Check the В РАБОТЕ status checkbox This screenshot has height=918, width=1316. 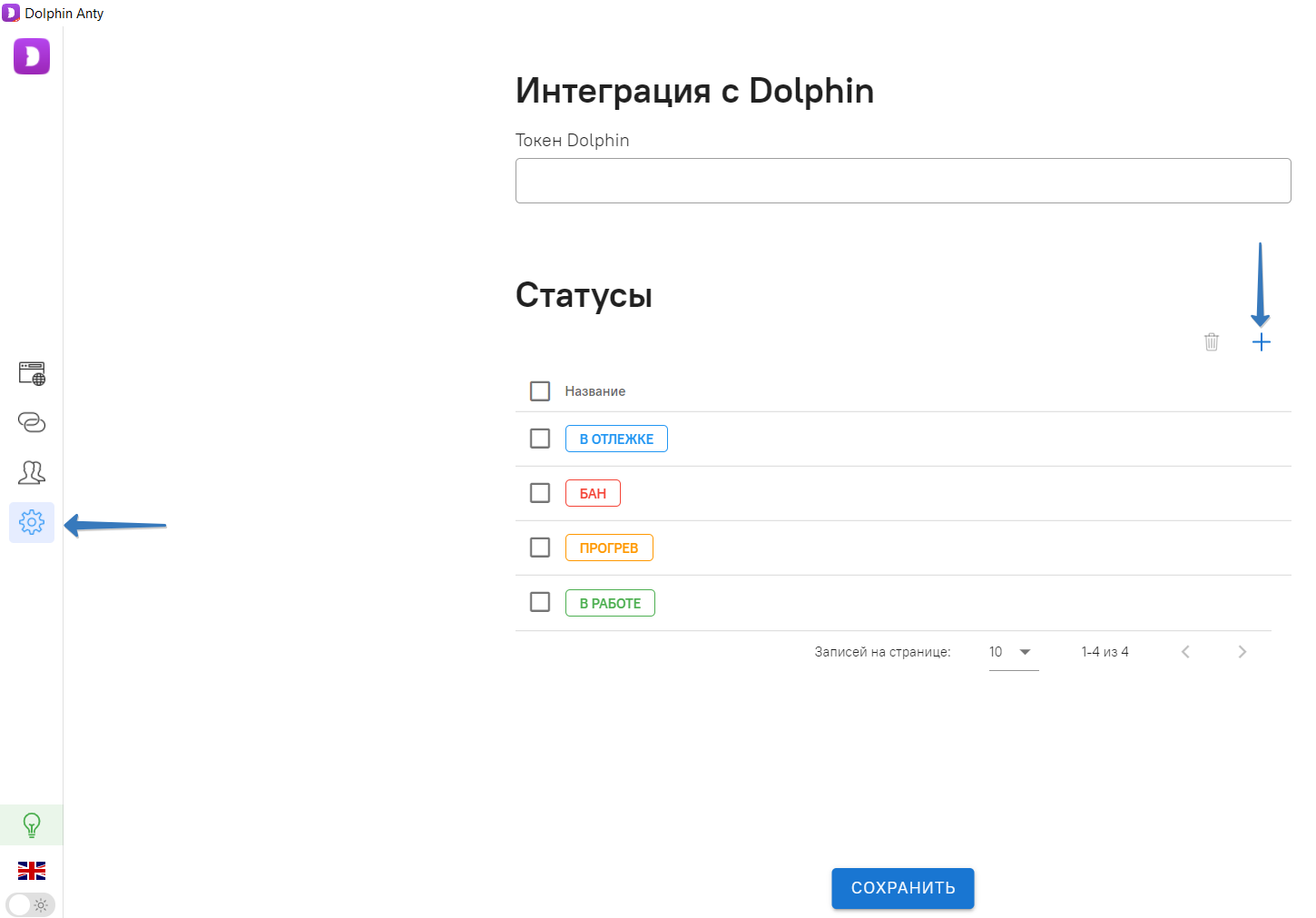coord(540,602)
